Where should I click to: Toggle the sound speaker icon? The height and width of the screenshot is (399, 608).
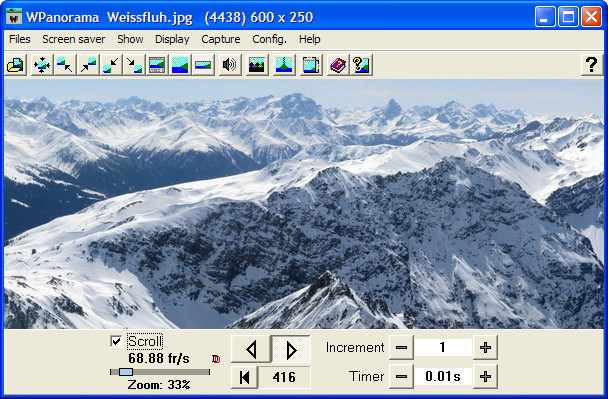pos(230,65)
